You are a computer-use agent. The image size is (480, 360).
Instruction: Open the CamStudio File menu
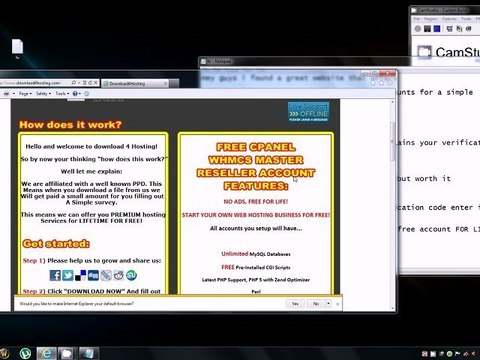[x=417, y=19]
